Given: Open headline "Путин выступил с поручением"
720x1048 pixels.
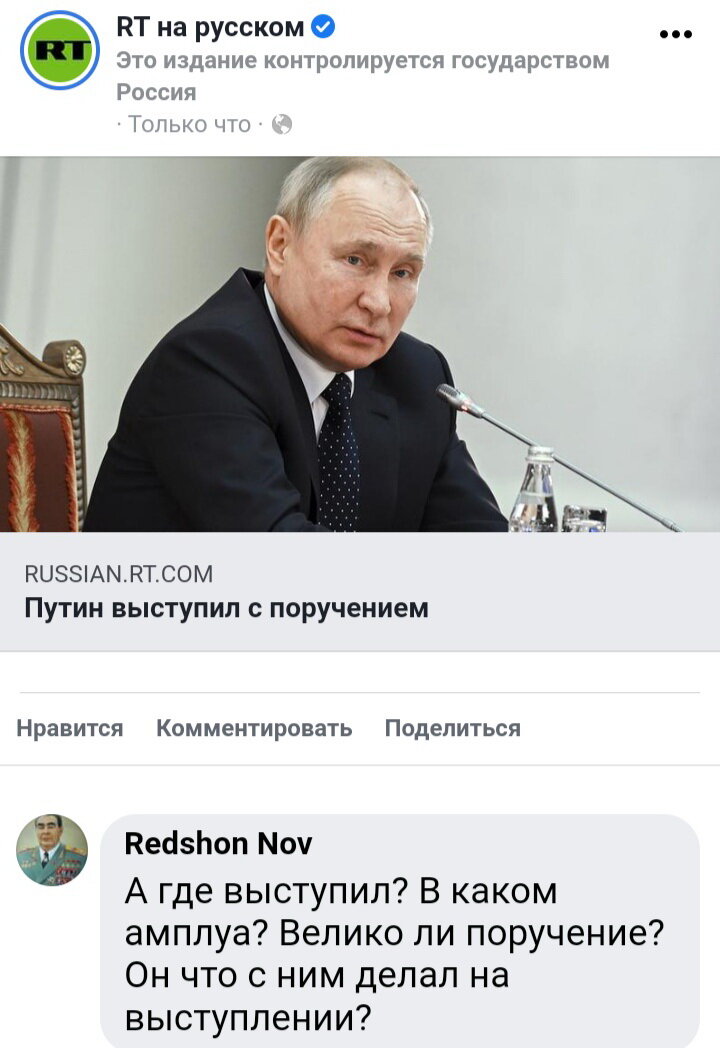Looking at the screenshot, I should (227, 608).
